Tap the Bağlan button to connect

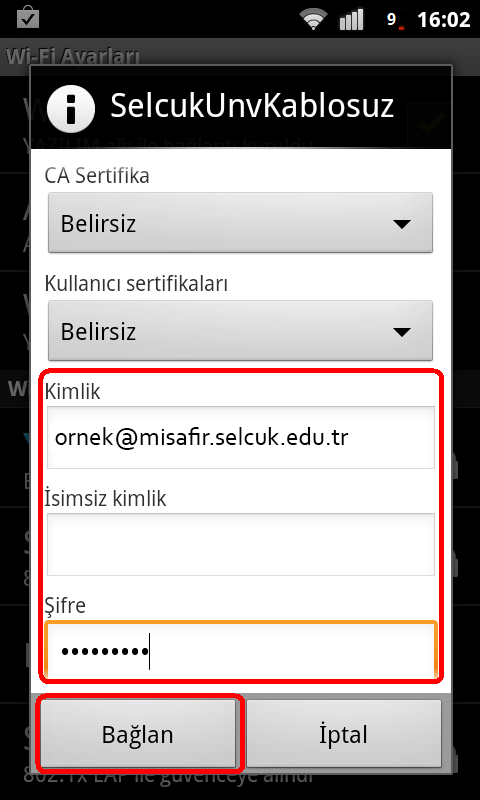click(x=138, y=734)
